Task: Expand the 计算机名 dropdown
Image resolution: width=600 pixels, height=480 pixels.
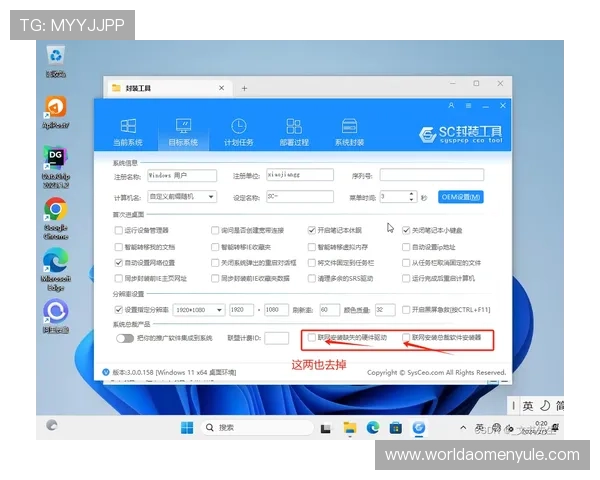Action: [210, 197]
